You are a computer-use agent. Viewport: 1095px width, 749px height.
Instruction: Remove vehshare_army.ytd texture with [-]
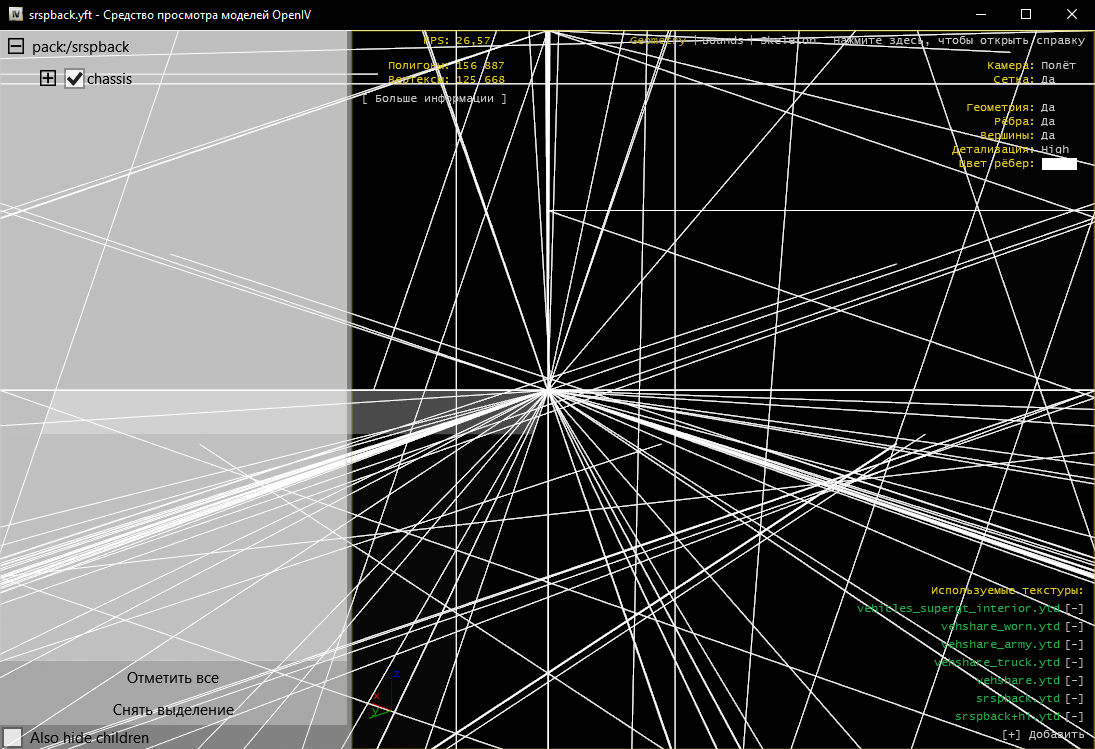point(1074,644)
